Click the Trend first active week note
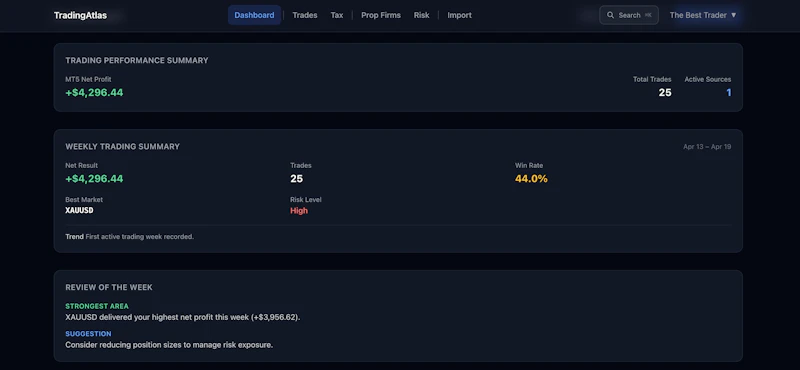This screenshot has width=800, height=370. coord(130,237)
